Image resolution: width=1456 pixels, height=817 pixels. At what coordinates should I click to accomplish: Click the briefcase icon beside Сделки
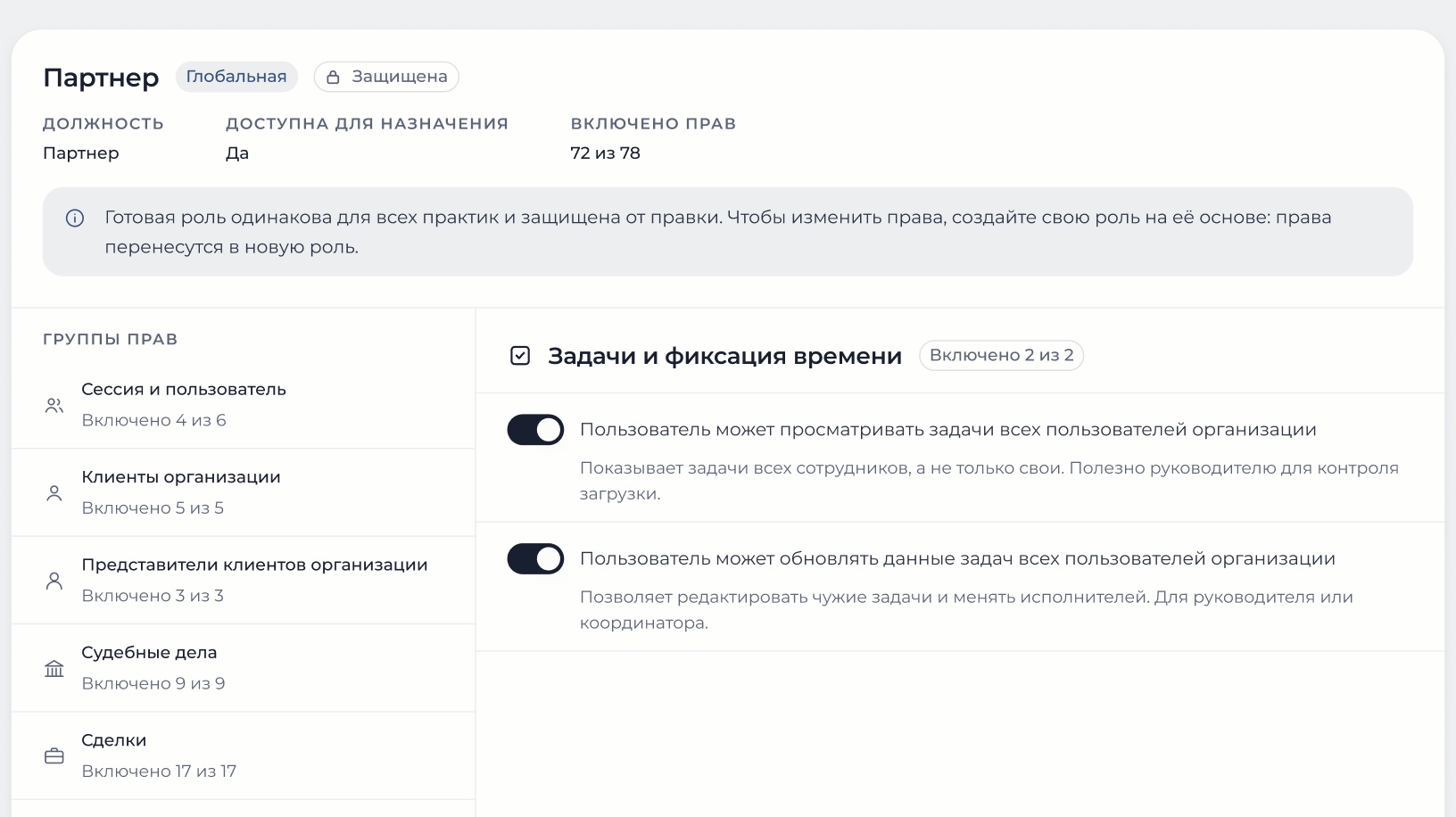click(x=54, y=756)
